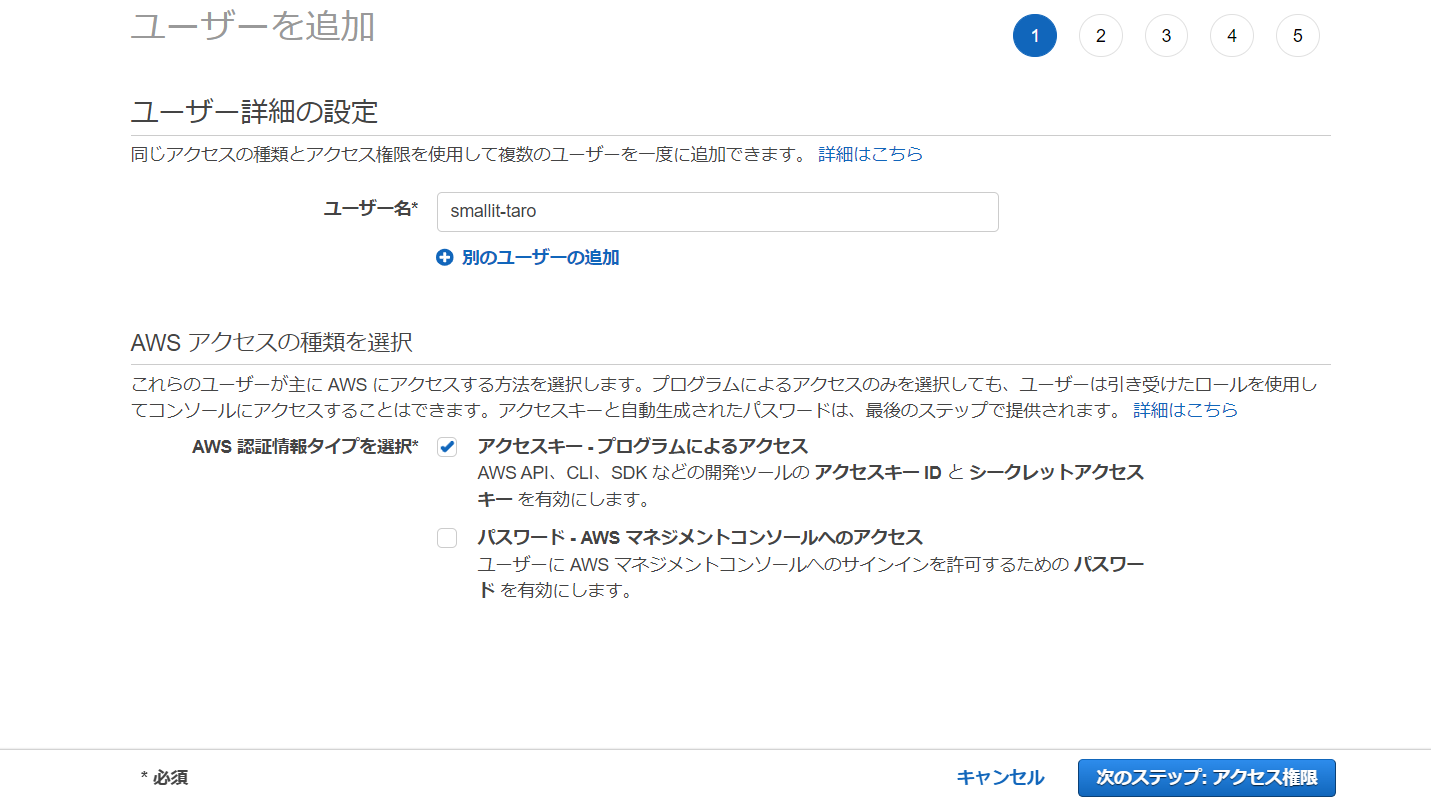Jump to step 2 in wizard indicator

pyautogui.click(x=1100, y=36)
